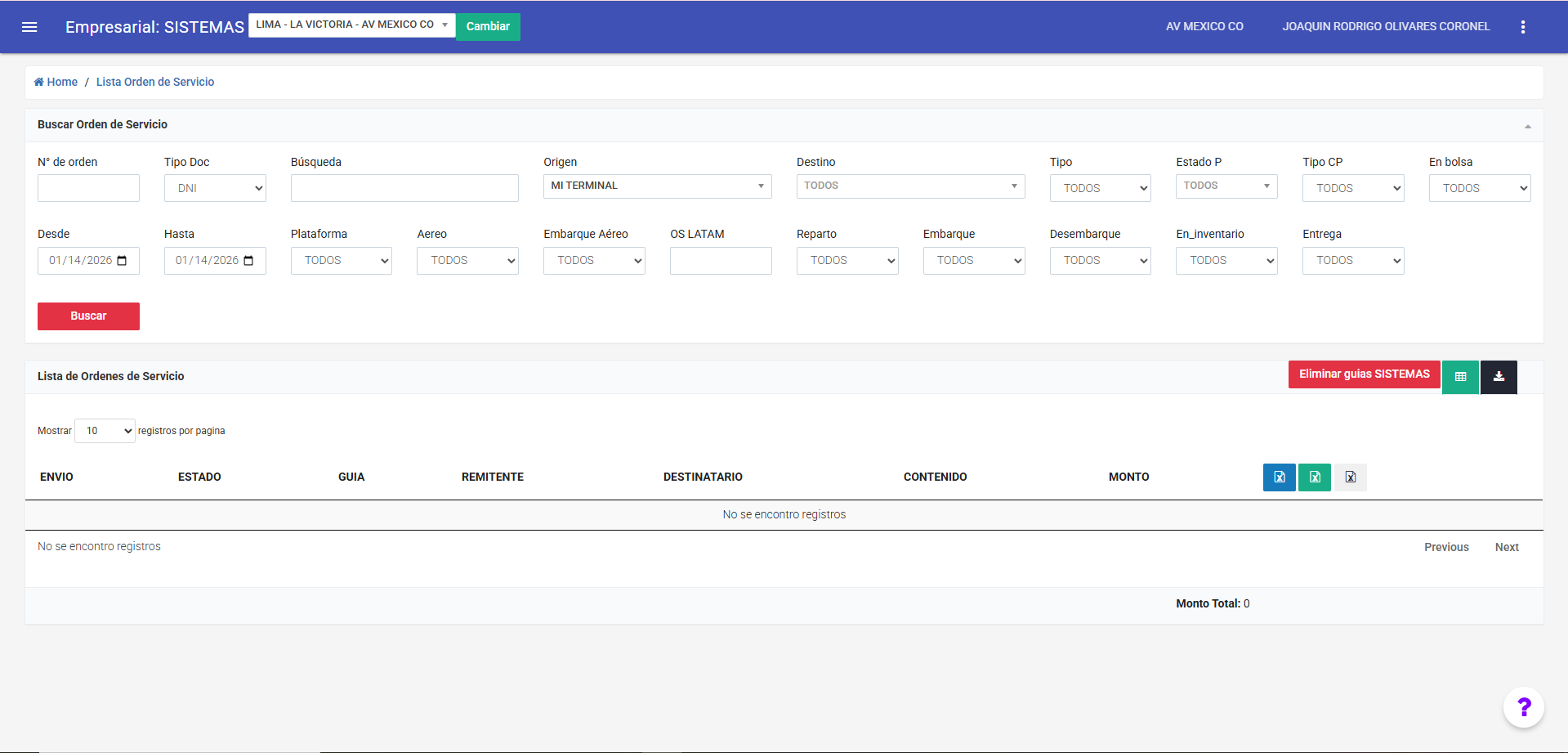The width and height of the screenshot is (1568, 753).
Task: Open the purple question mark help button
Action: point(1523,707)
